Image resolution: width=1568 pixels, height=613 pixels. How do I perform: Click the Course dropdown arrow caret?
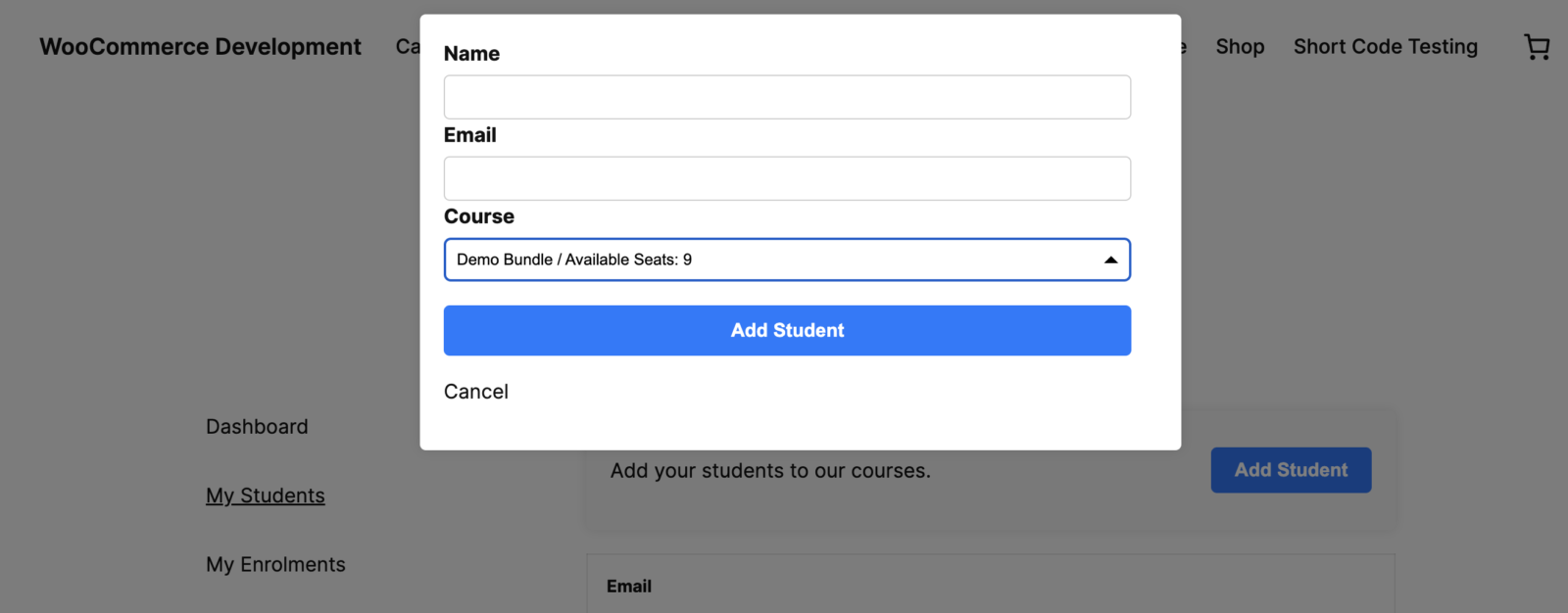pyautogui.click(x=1110, y=259)
